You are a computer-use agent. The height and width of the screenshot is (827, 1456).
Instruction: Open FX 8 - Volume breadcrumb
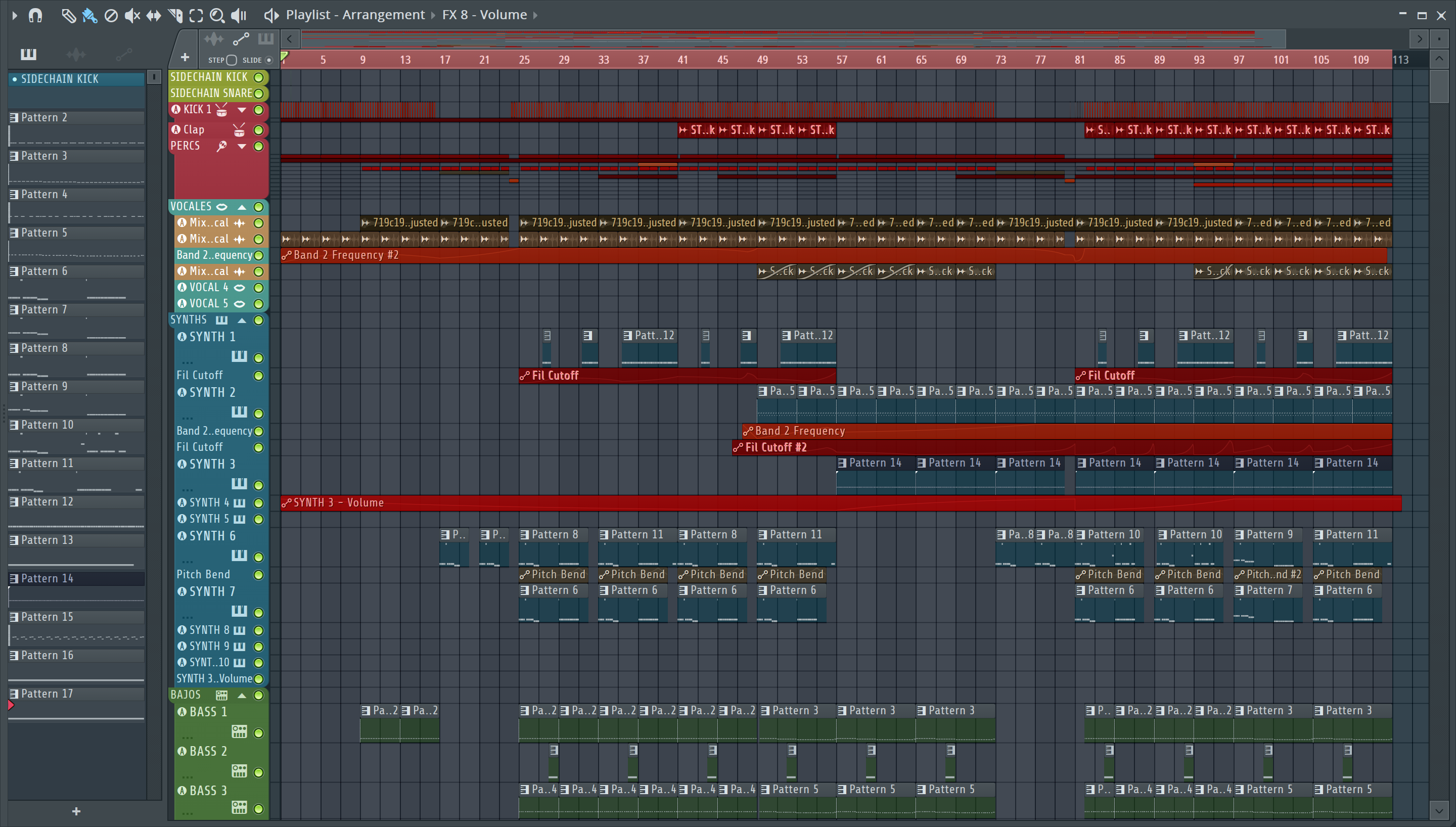pos(484,15)
